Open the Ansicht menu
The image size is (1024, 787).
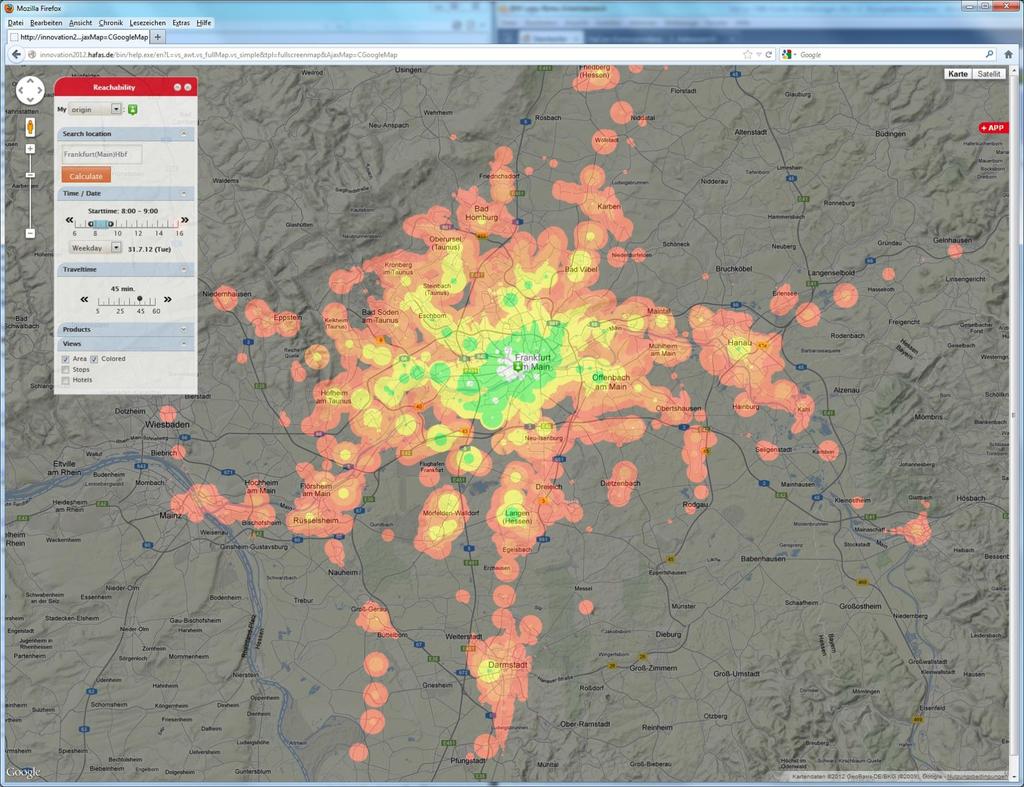click(80, 23)
